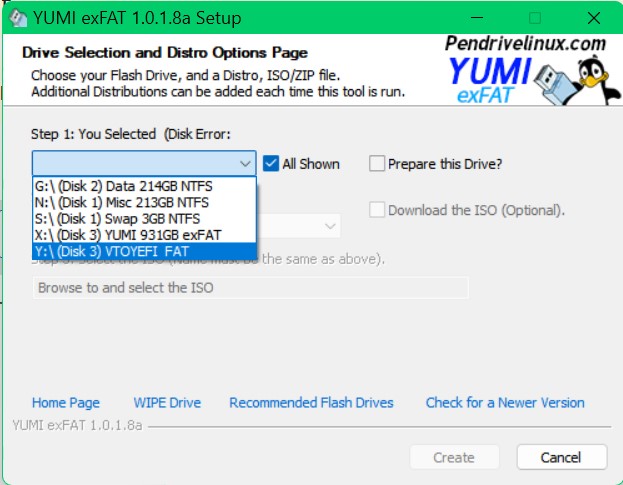Open the Step 2 distribution dropdown

pos(328,227)
